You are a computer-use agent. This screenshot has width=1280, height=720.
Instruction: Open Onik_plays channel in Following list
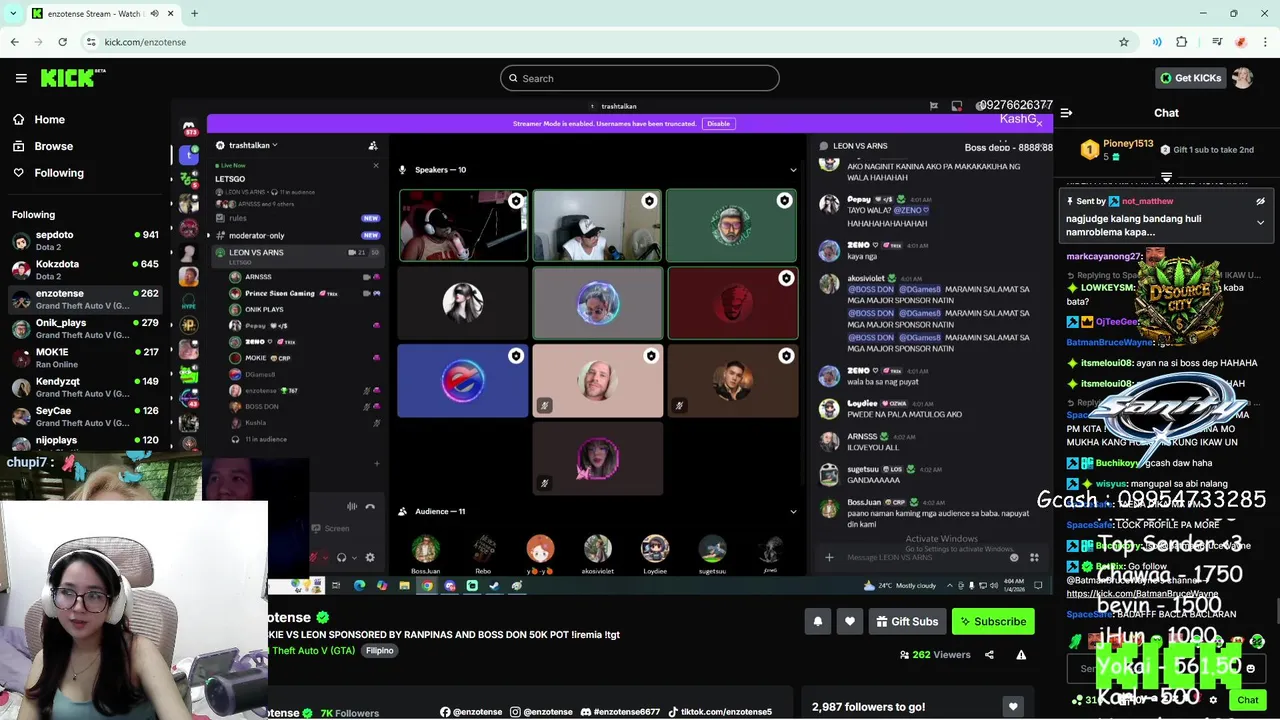[x=85, y=329]
